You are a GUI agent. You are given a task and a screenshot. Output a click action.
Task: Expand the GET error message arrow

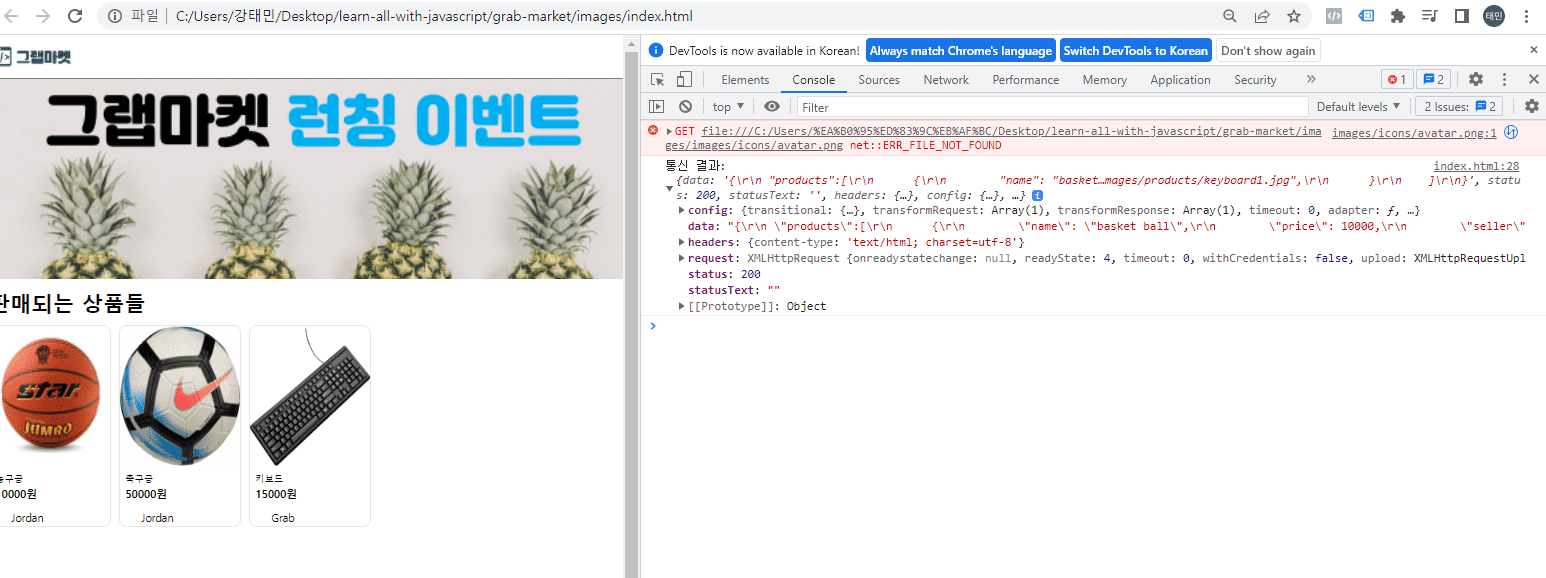[x=669, y=131]
